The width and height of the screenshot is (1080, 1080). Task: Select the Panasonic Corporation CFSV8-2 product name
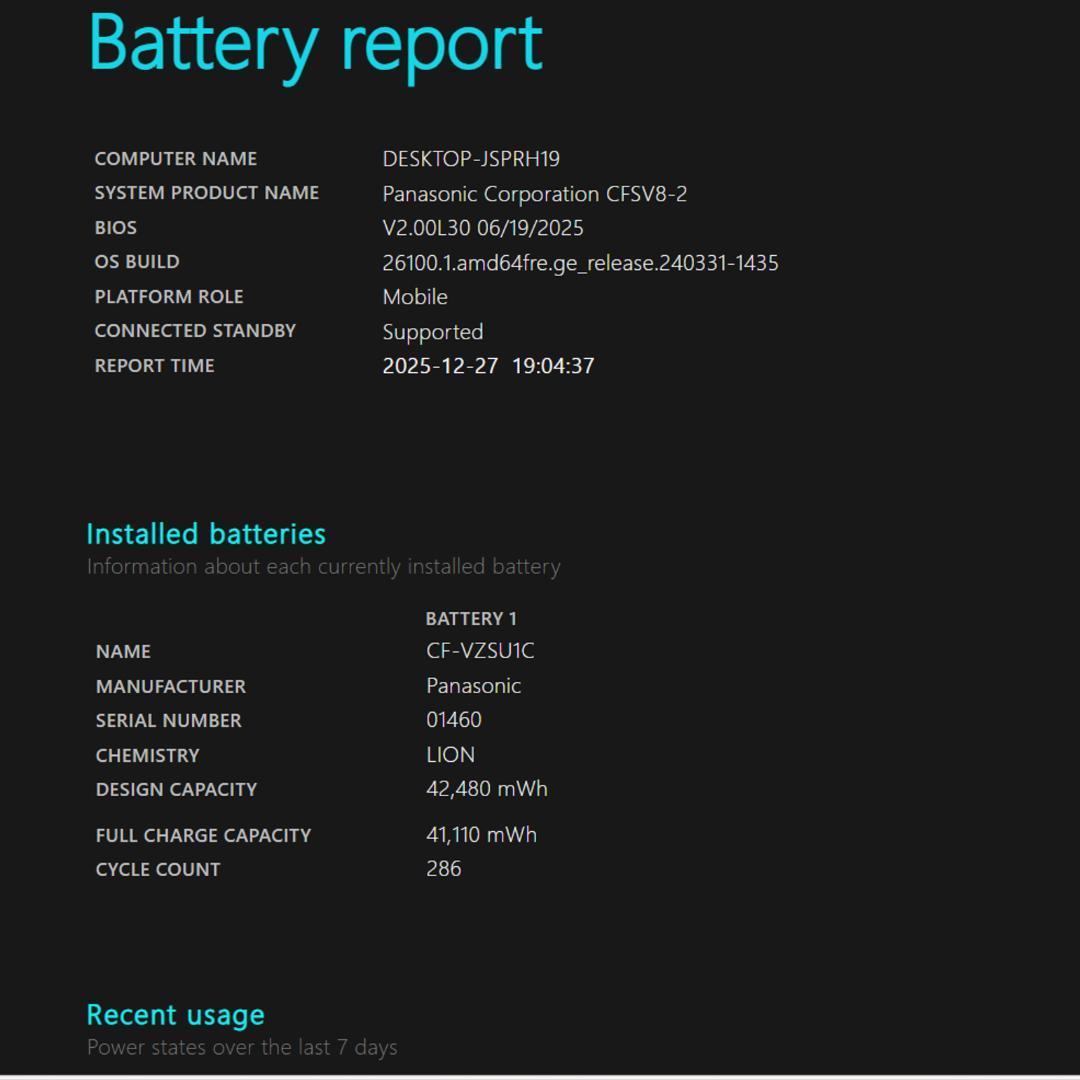click(534, 194)
